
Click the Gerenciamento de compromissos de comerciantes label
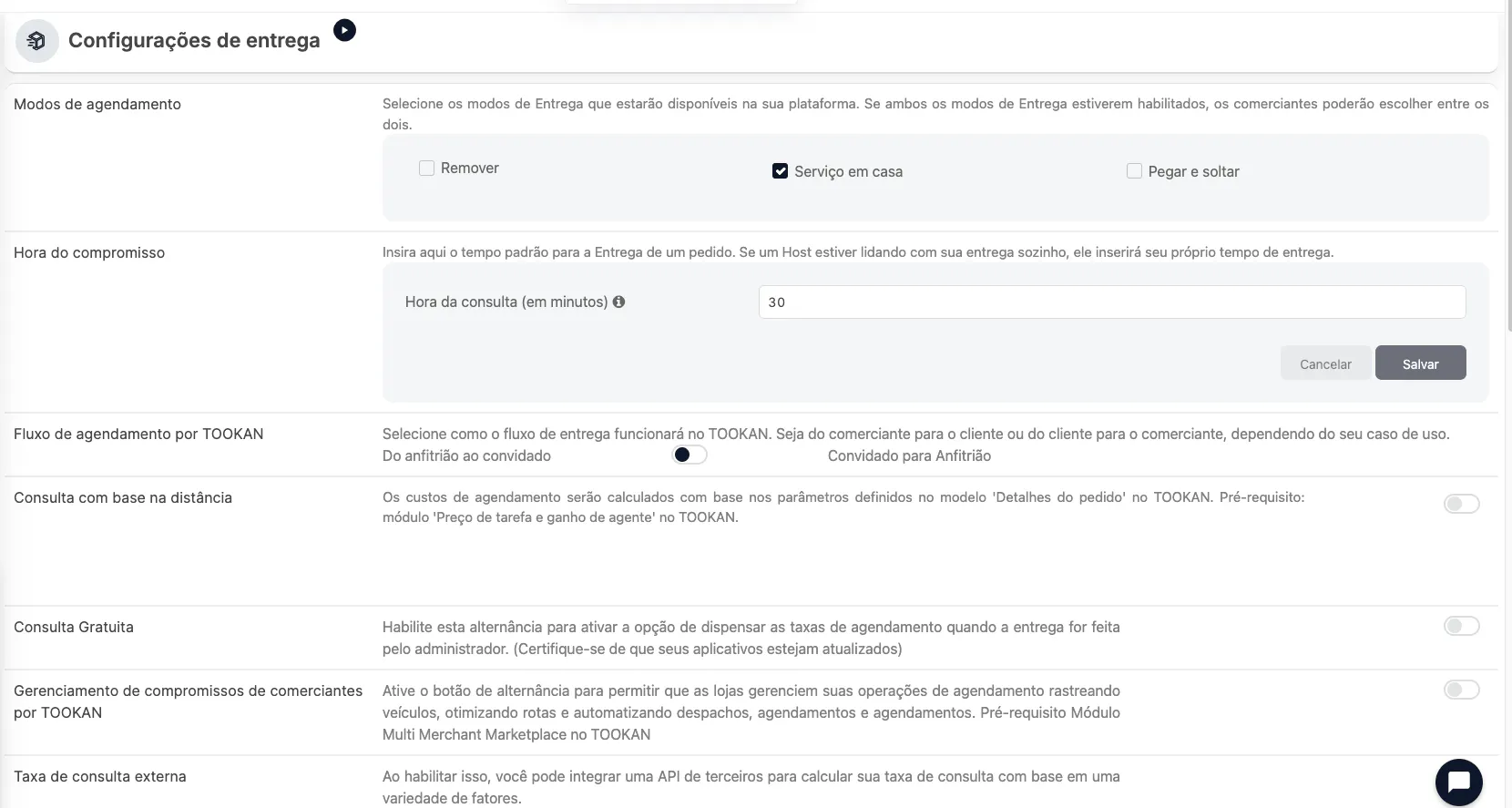[189, 701]
